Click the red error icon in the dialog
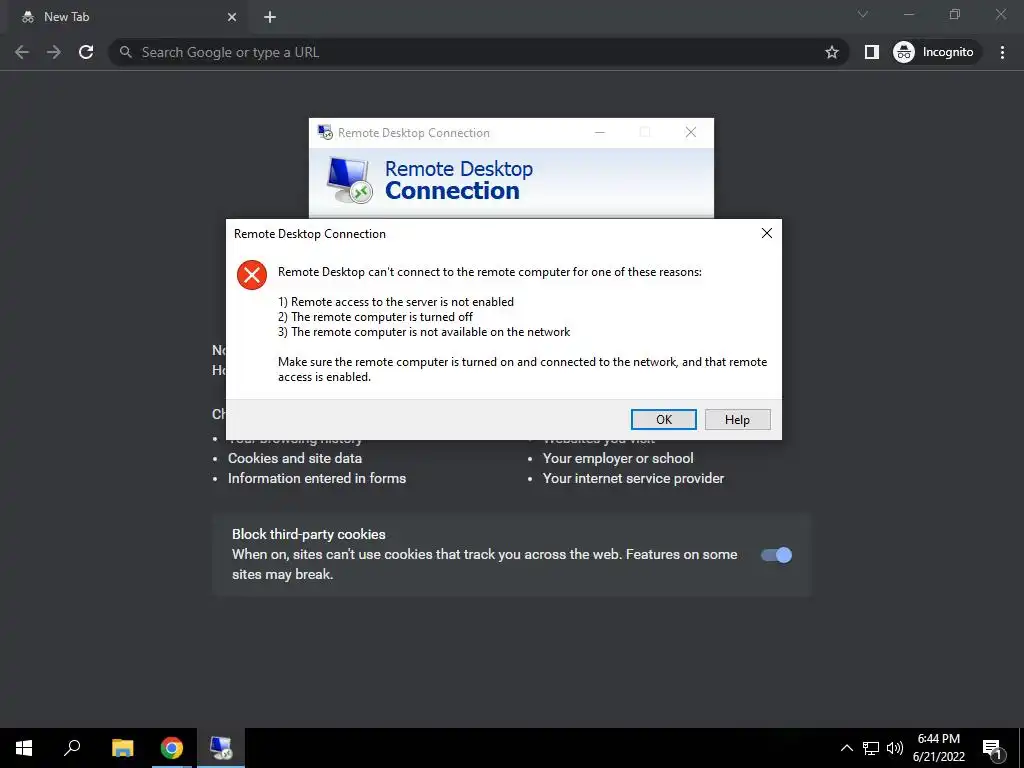Screen dimensions: 1024x768 click(251, 275)
